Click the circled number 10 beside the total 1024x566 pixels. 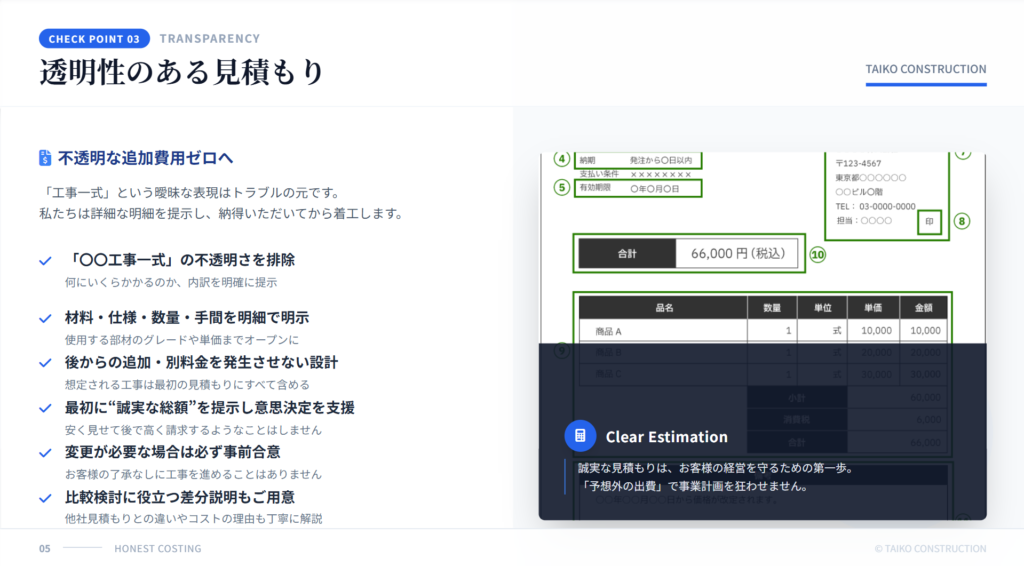click(818, 254)
